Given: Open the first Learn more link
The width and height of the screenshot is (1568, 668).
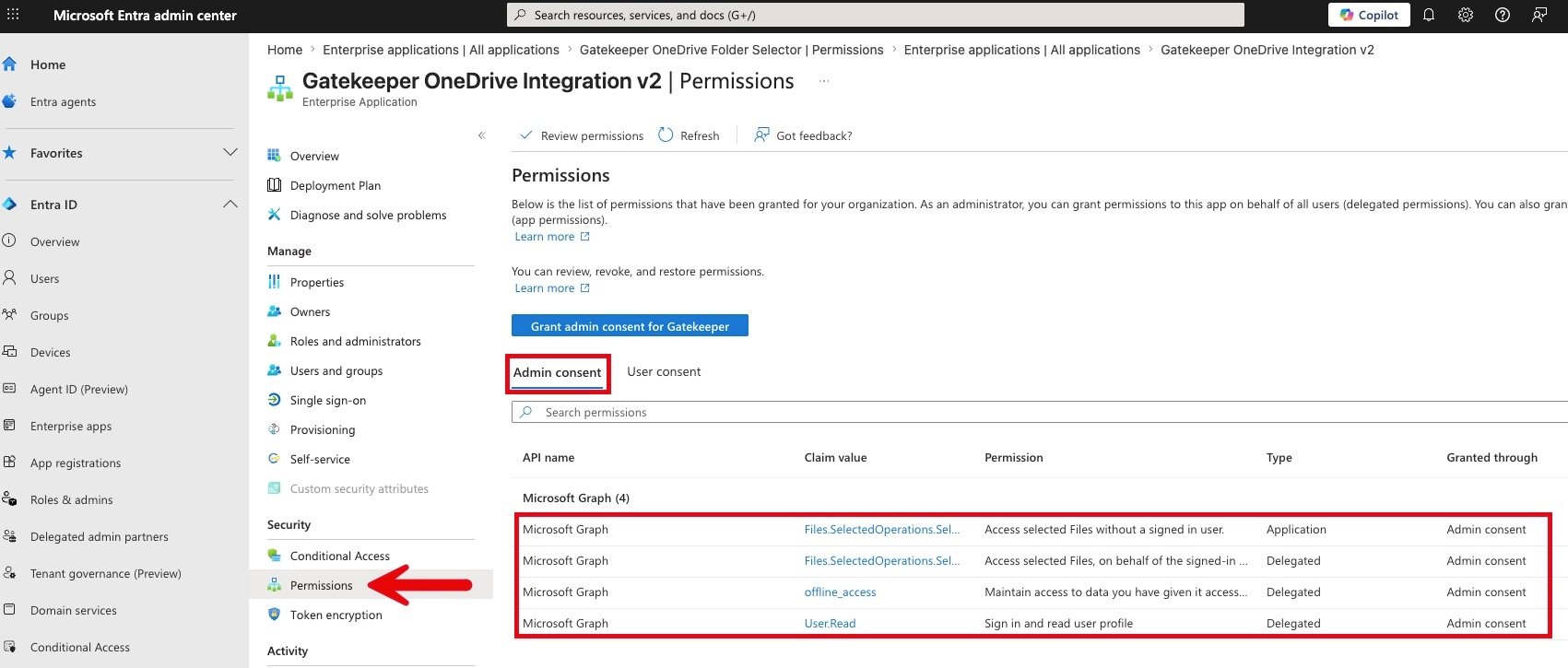Looking at the screenshot, I should pyautogui.click(x=552, y=237).
